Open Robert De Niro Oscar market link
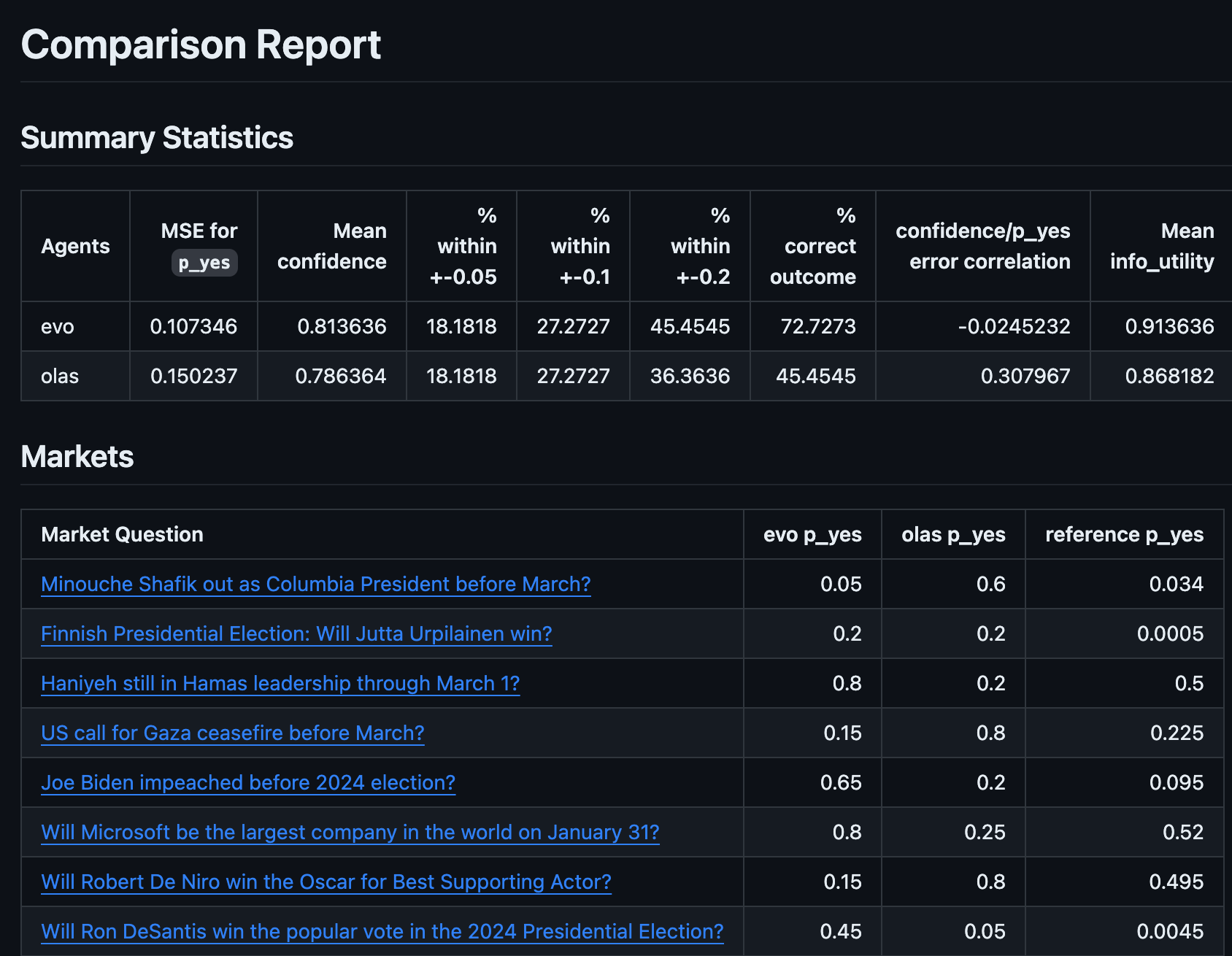This screenshot has width=1232, height=956. [x=326, y=882]
